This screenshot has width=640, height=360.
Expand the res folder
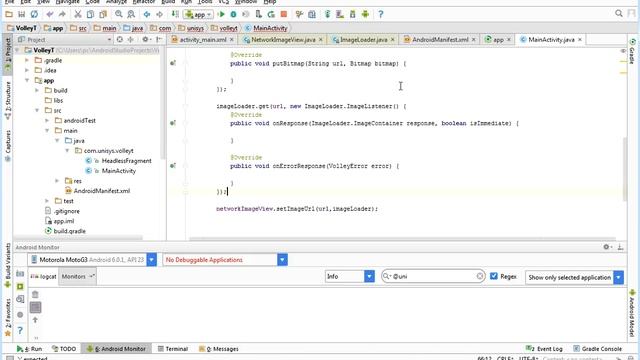[x=57, y=181]
